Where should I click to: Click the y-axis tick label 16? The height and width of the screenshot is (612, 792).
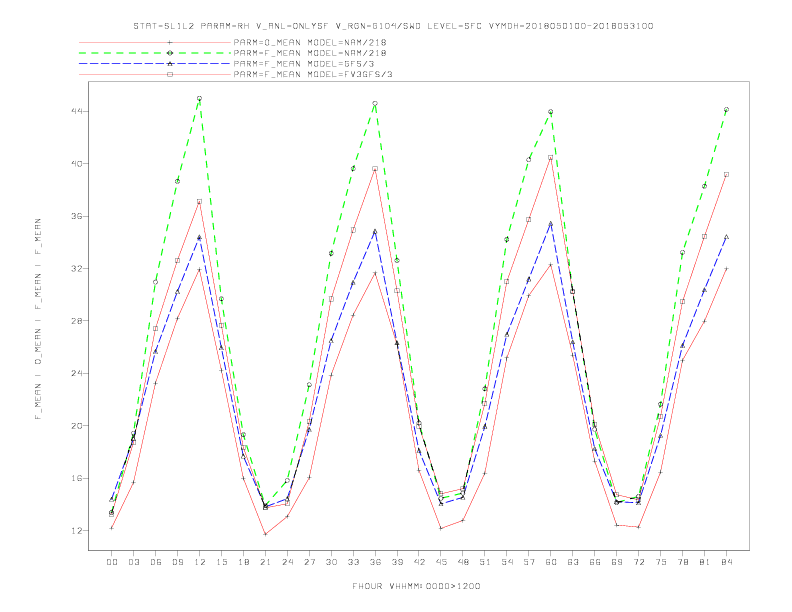point(76,478)
